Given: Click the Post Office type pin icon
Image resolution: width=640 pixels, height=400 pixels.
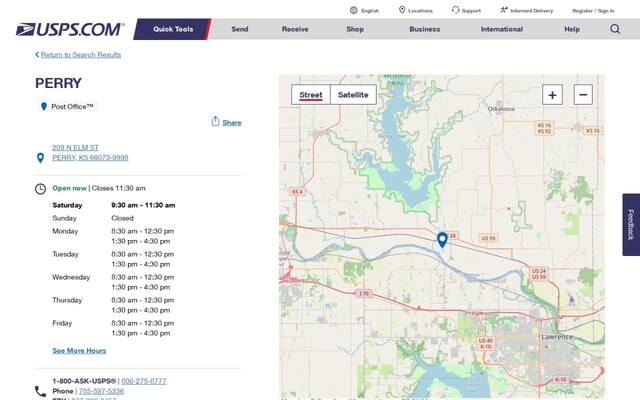Looking at the screenshot, I should click(44, 107).
